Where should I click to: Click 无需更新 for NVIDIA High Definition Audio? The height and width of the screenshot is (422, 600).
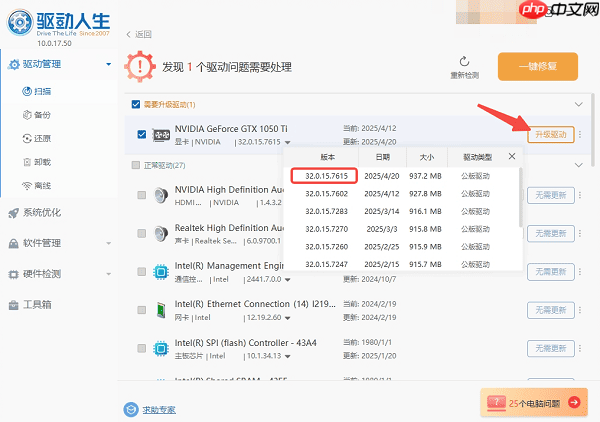tap(551, 196)
